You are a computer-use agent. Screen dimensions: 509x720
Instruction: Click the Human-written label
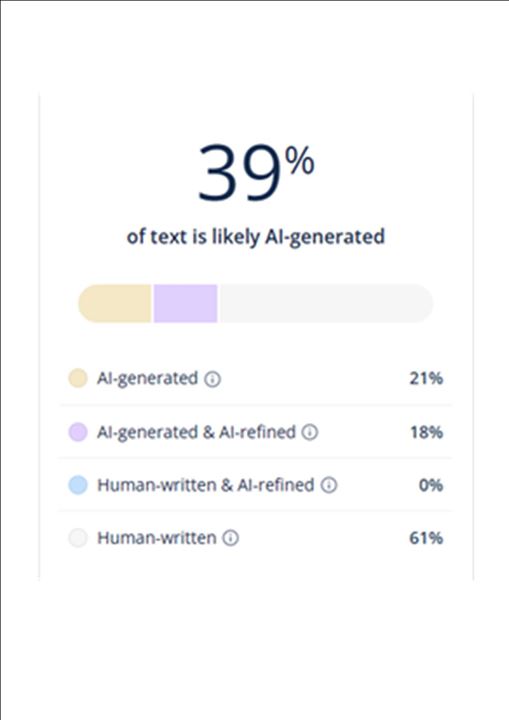tap(157, 538)
